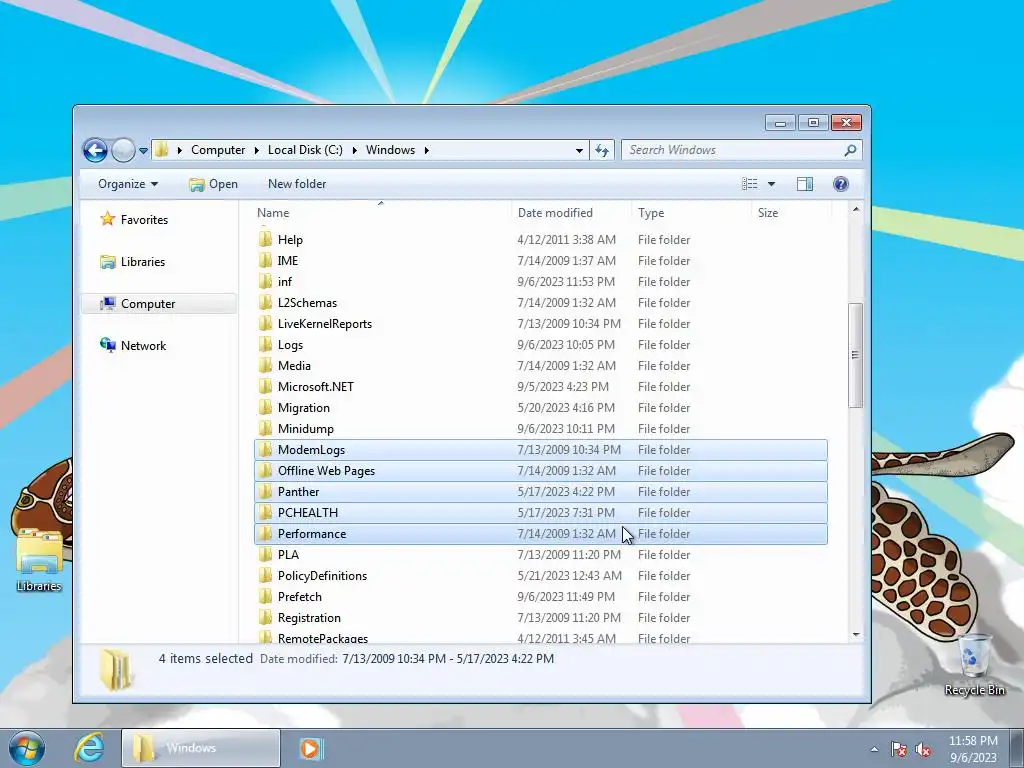Select the Microsoft.NET folder icon
The image size is (1024, 768).
coord(265,387)
